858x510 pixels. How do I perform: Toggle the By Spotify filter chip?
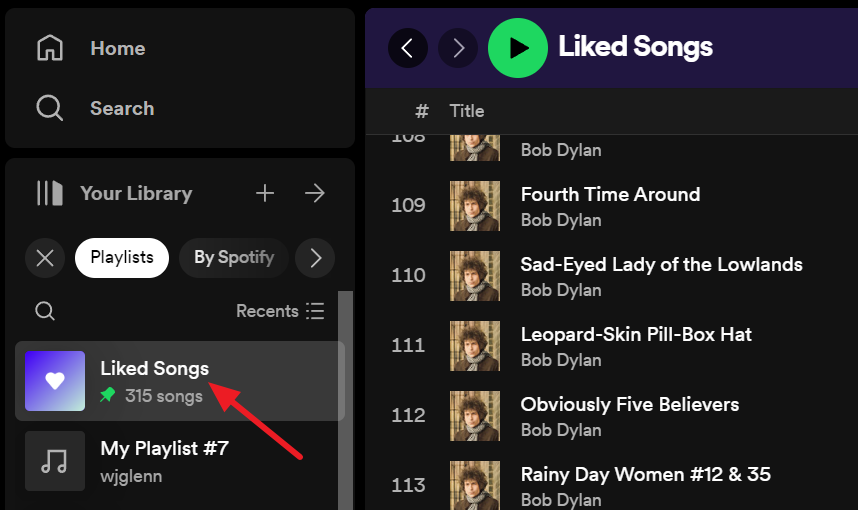[x=234, y=258]
